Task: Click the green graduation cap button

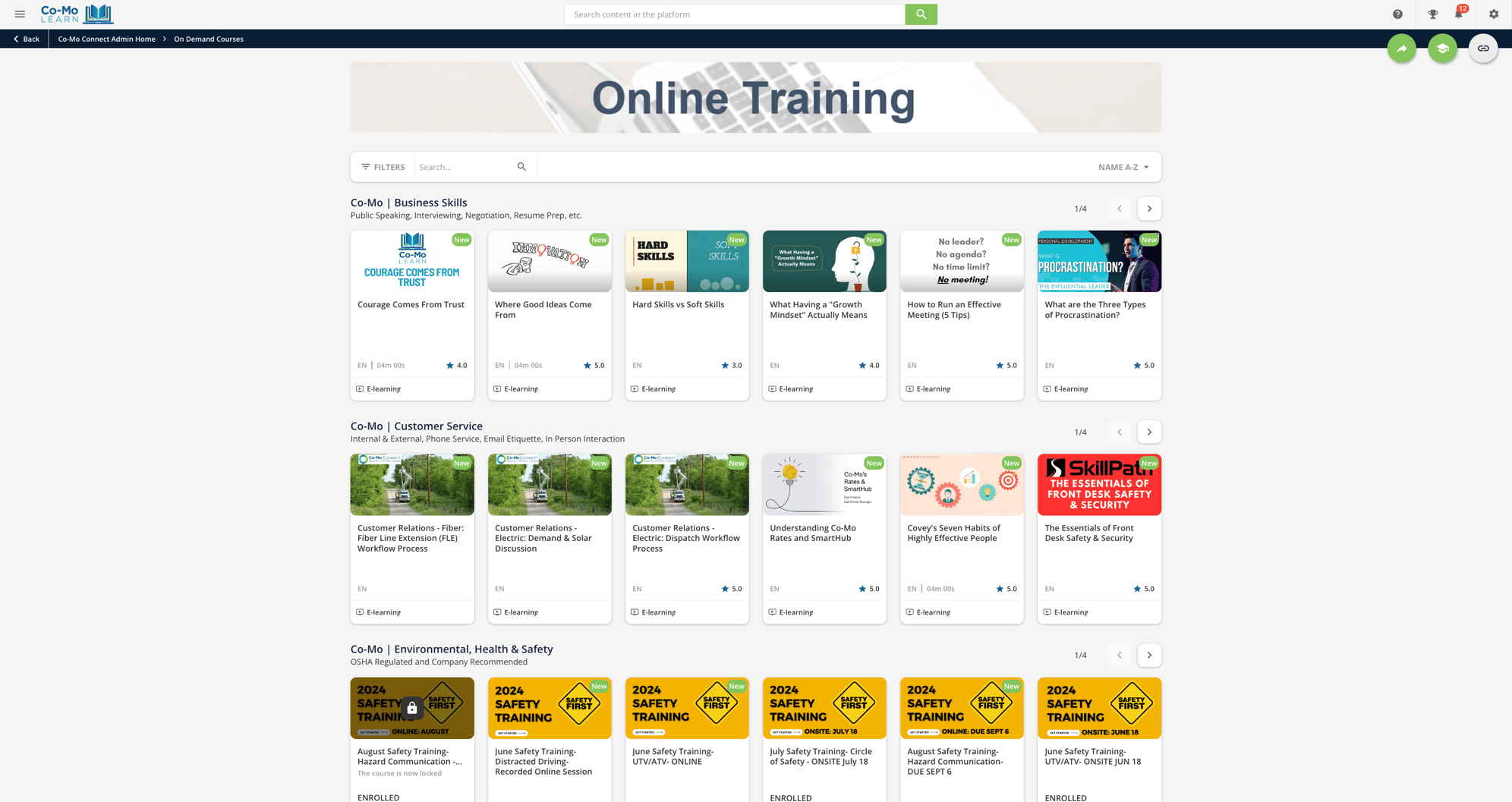Action: [1442, 49]
